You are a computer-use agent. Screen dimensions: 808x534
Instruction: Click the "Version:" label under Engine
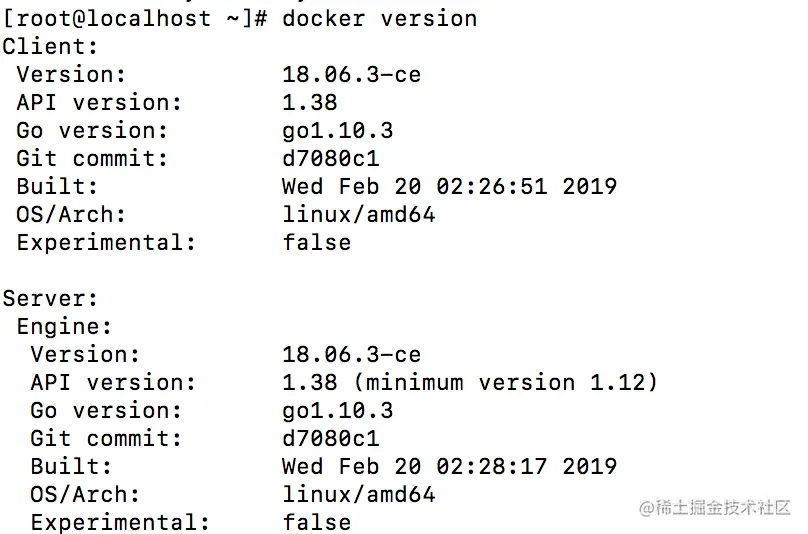pos(86,354)
